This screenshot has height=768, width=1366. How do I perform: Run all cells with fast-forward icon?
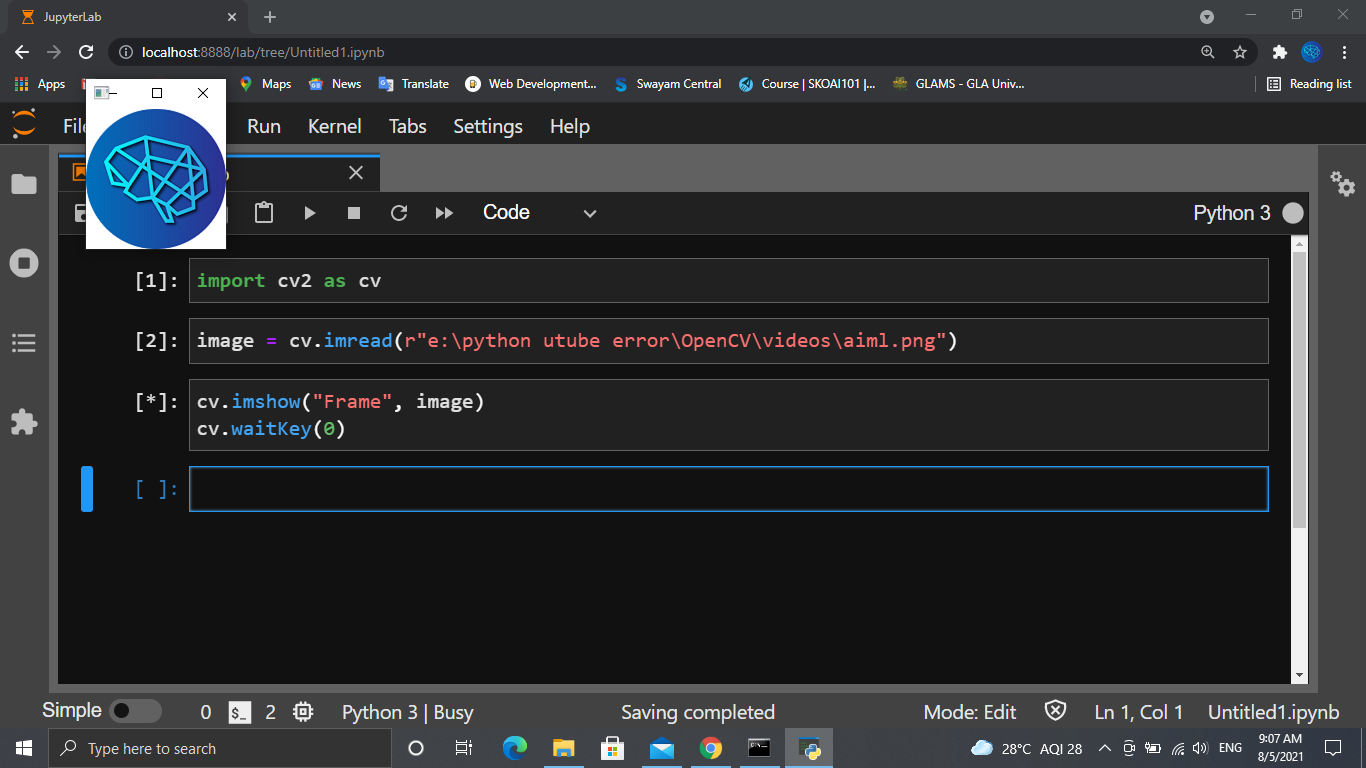pyautogui.click(x=444, y=212)
